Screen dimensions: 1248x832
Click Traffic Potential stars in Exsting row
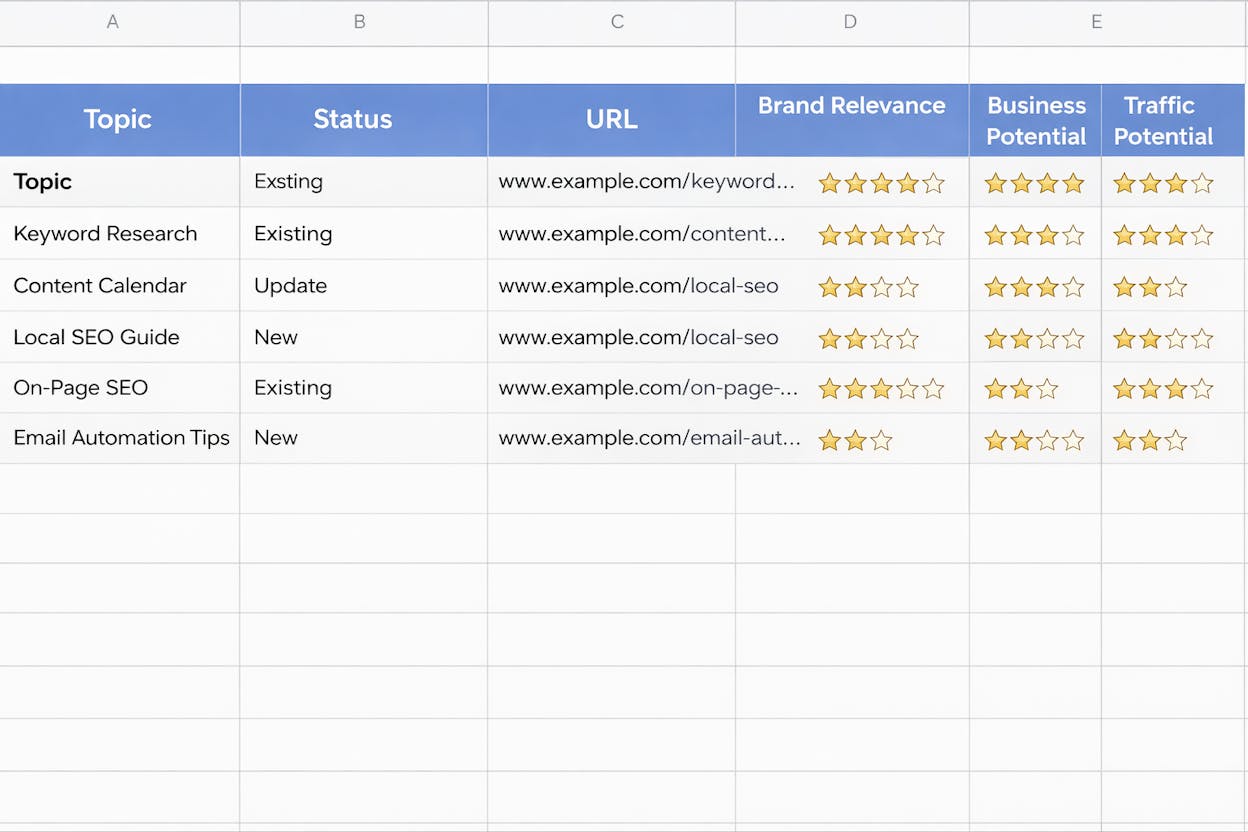[x=1163, y=183]
